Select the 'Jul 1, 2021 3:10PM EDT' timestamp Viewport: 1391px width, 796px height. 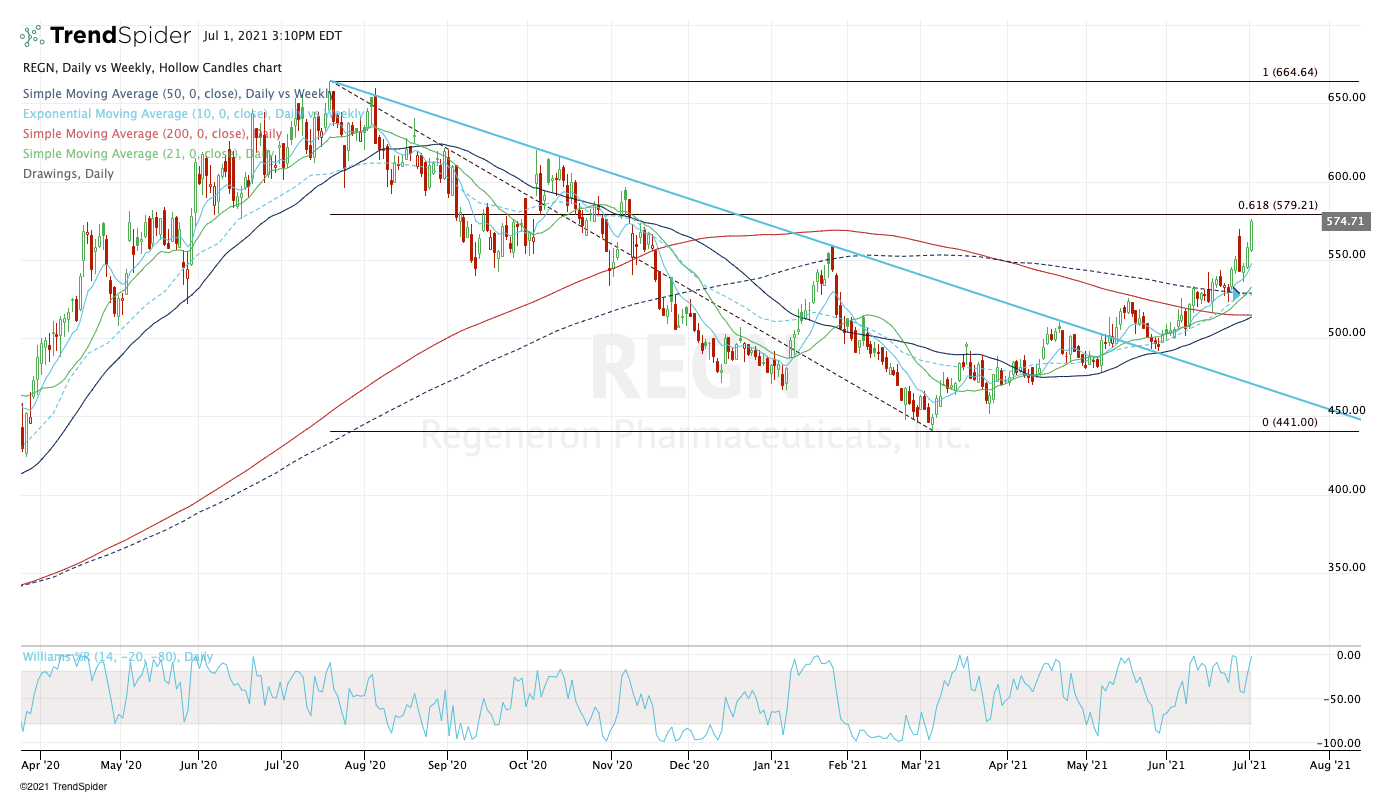(272, 36)
